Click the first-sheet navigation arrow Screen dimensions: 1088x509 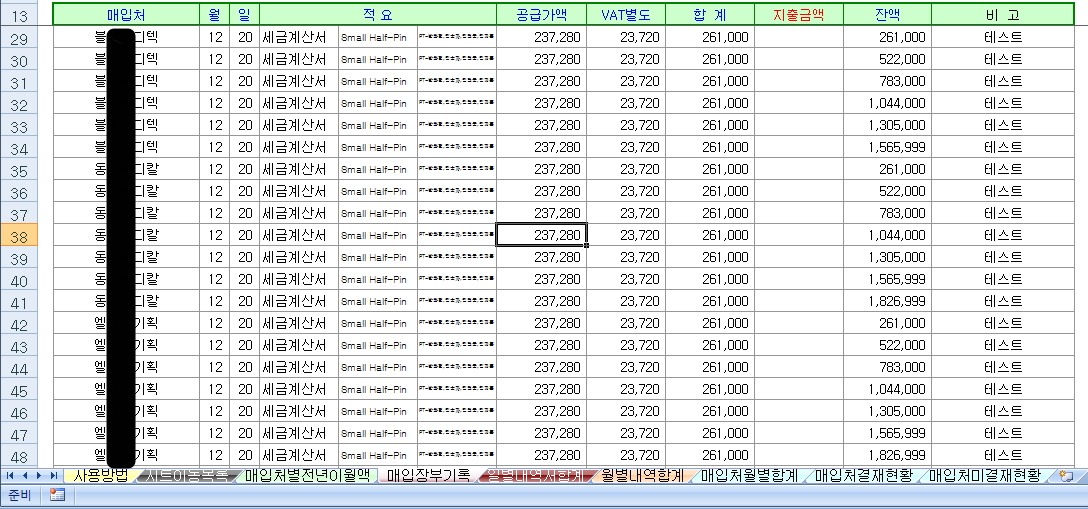(11, 476)
